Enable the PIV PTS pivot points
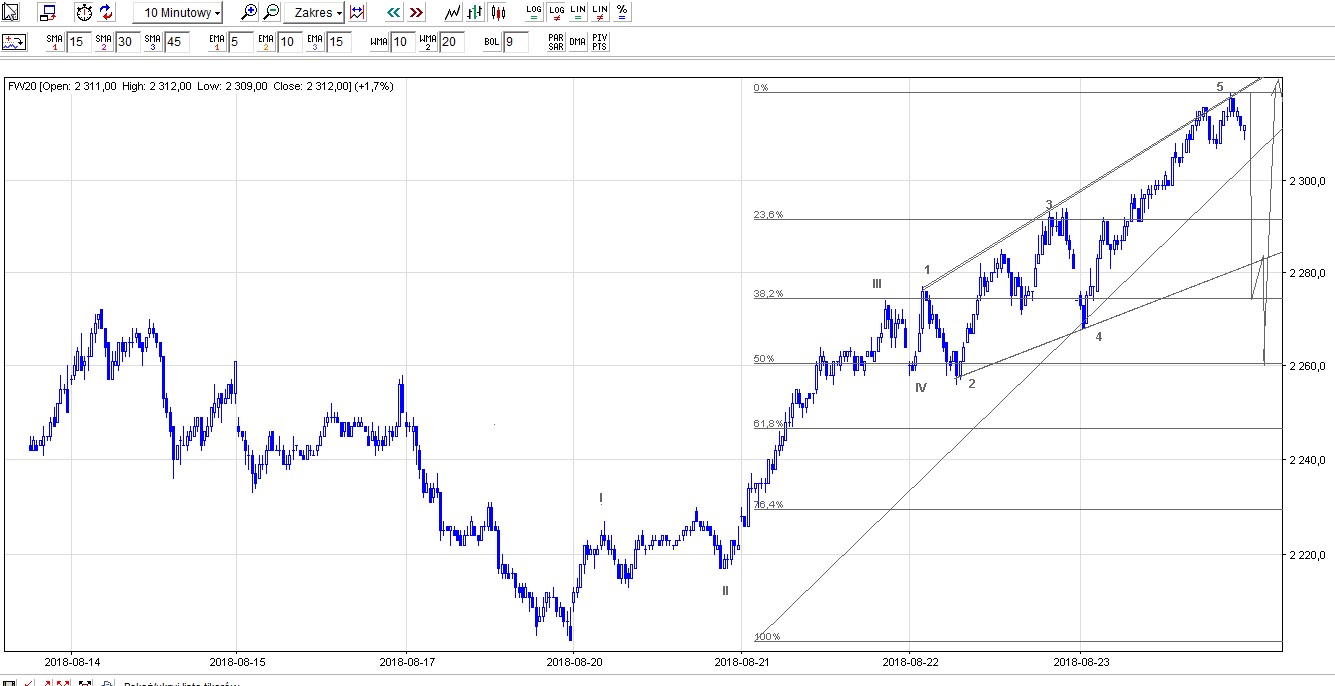The image size is (1335, 686). click(599, 42)
